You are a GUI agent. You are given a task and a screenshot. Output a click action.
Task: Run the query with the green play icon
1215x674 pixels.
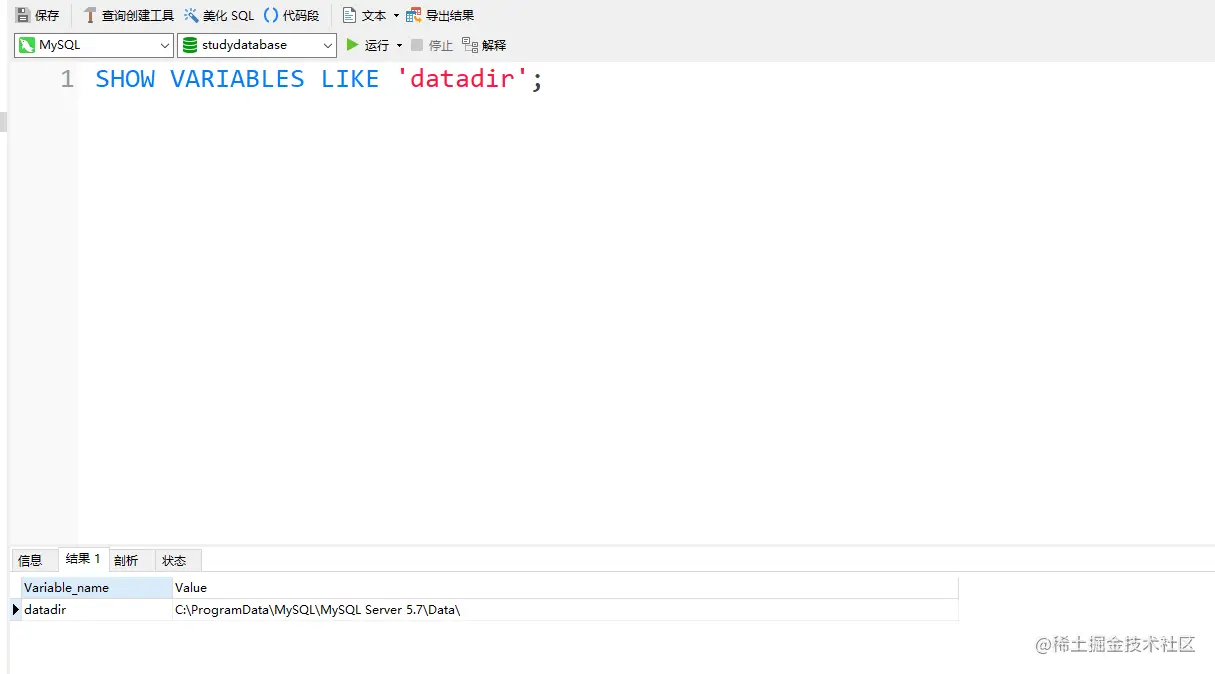352,45
